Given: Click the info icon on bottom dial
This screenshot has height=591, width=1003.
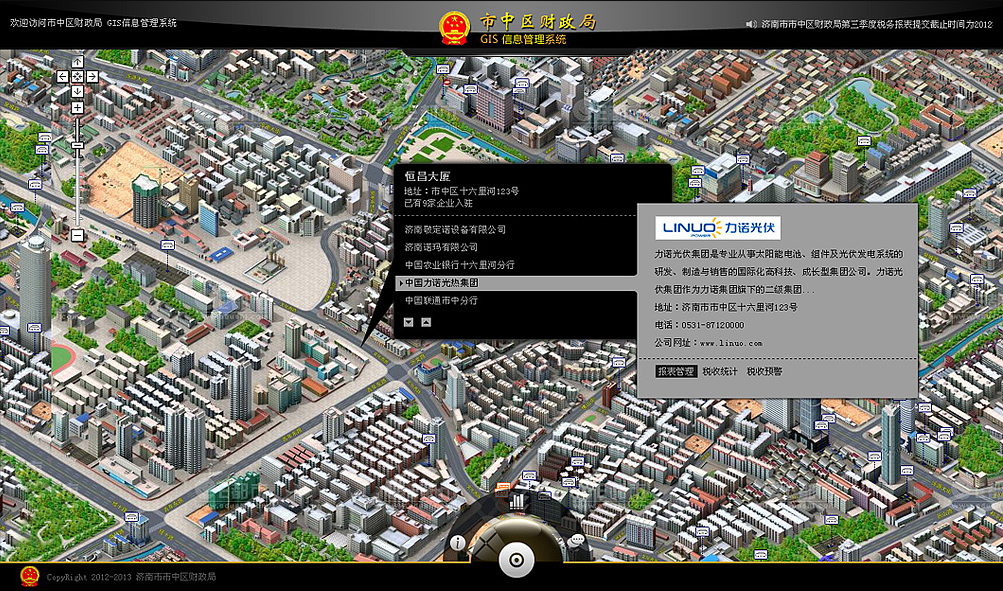Looking at the screenshot, I should 458,543.
